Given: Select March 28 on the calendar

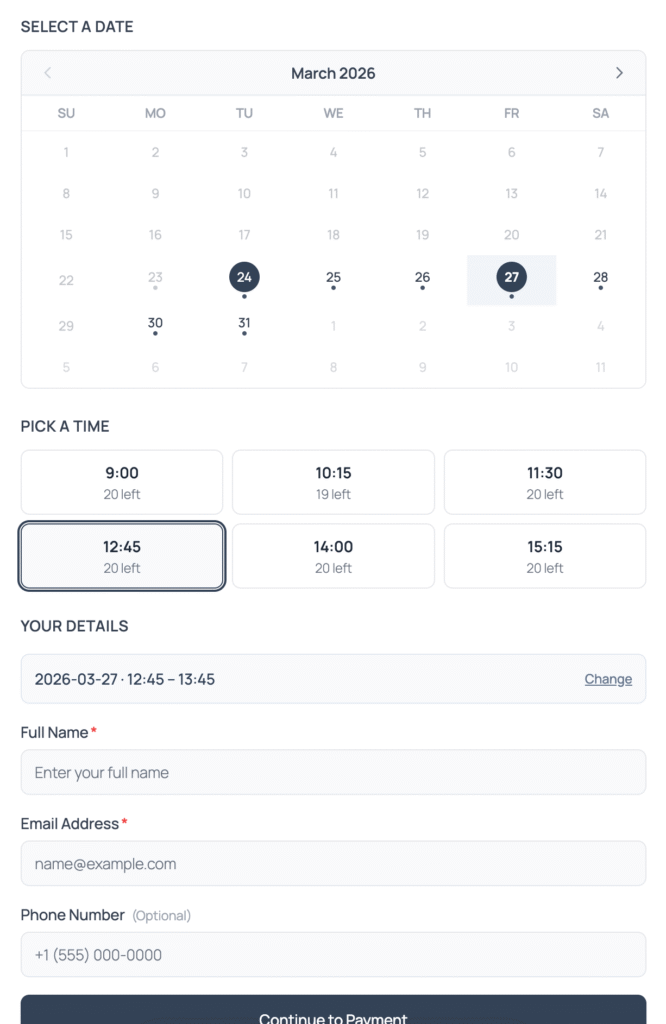Looking at the screenshot, I should 600,278.
